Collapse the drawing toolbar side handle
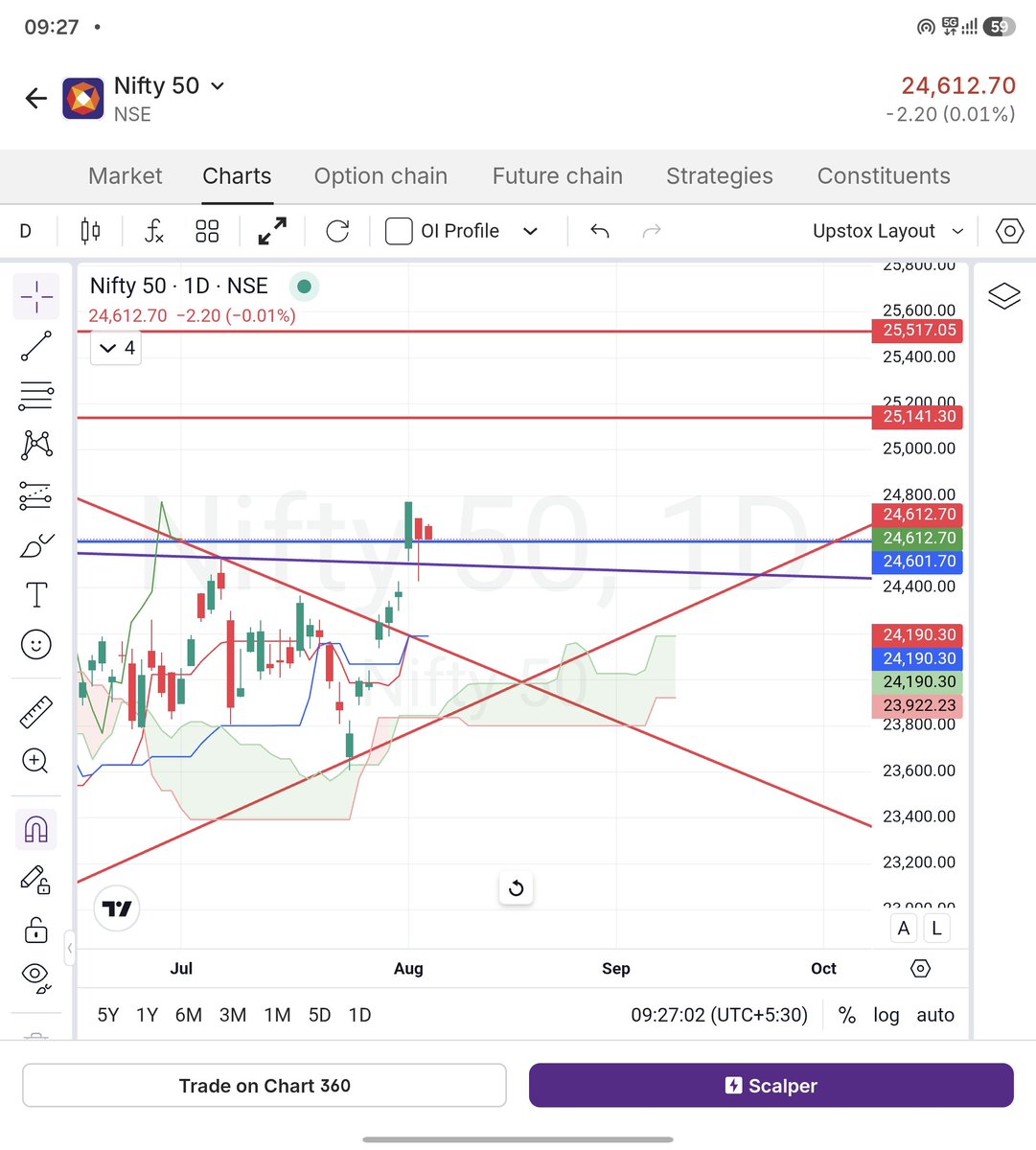This screenshot has width=1036, height=1150. (x=70, y=948)
